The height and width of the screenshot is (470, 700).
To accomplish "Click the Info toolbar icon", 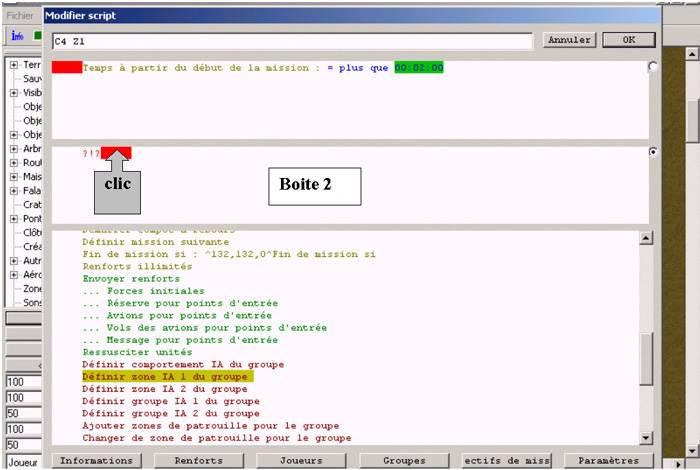I will [x=17, y=36].
